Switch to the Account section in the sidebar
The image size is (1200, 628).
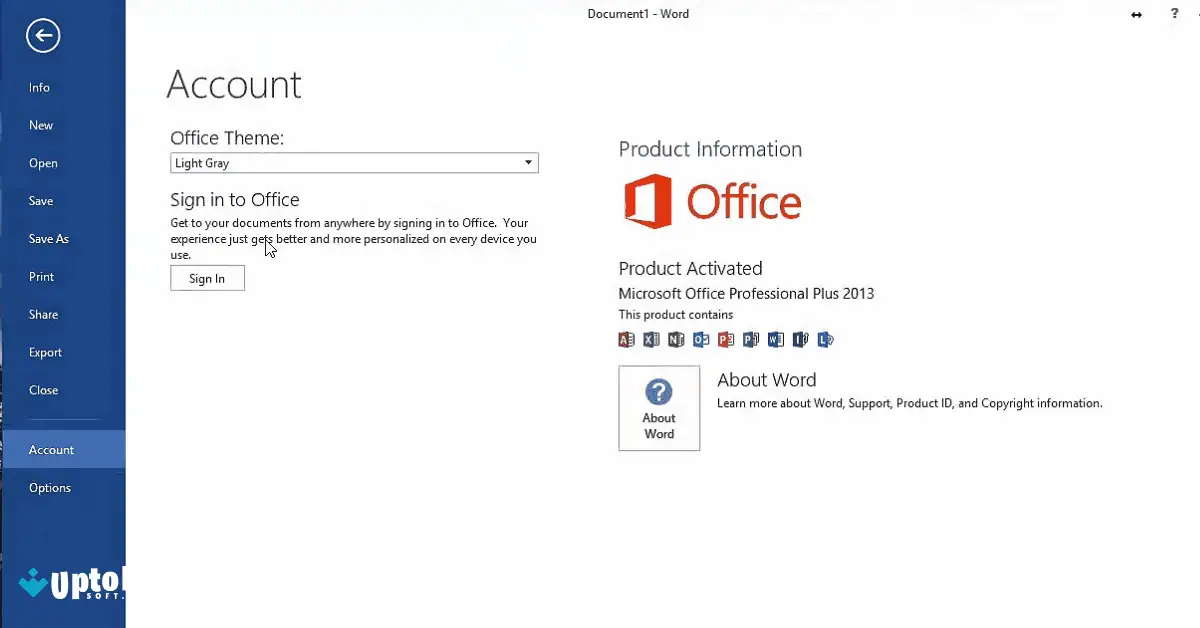51,449
